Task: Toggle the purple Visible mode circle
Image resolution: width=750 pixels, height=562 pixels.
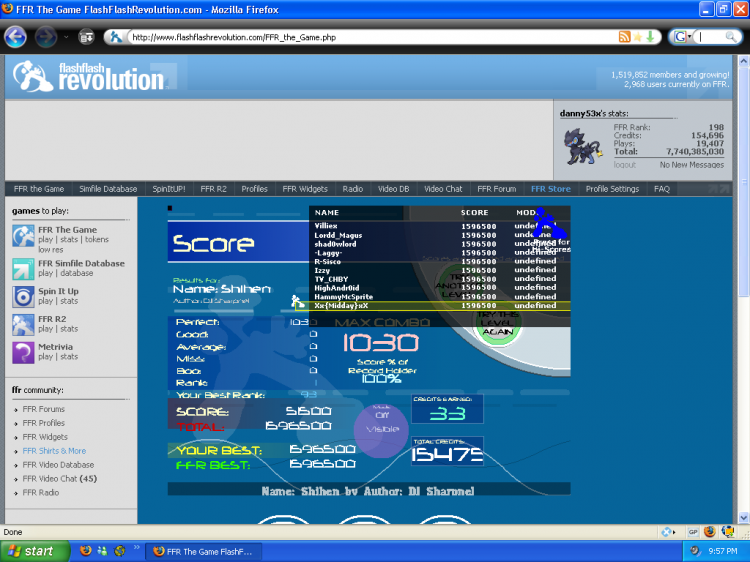Action: [382, 429]
